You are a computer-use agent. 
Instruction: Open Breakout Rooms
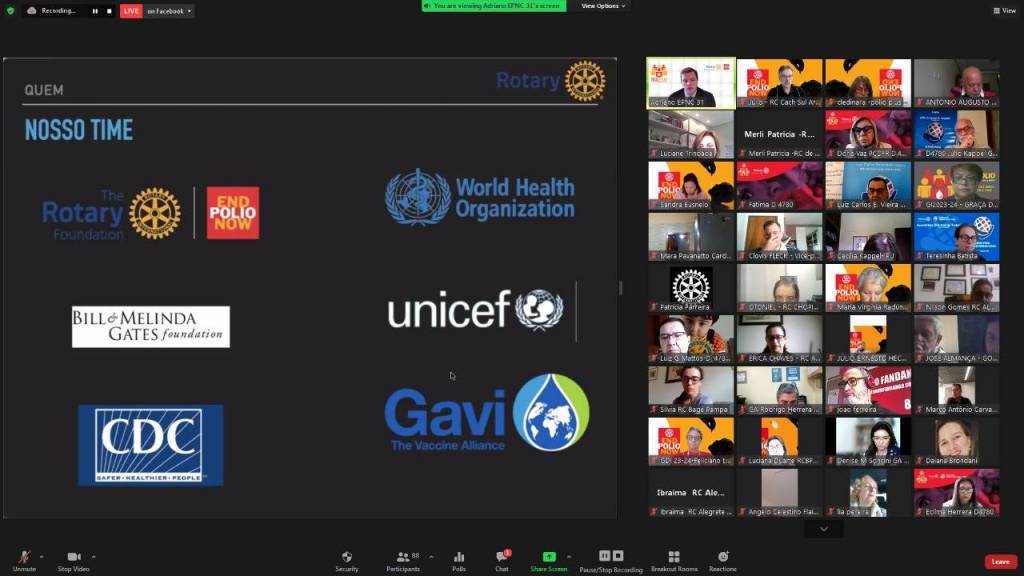click(673, 559)
